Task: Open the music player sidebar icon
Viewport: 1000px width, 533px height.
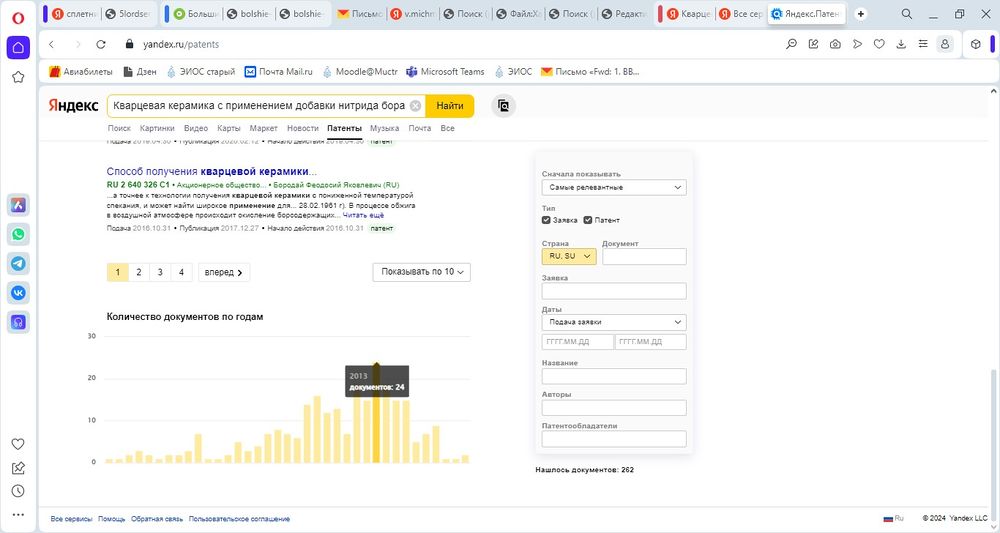Action: (18, 322)
